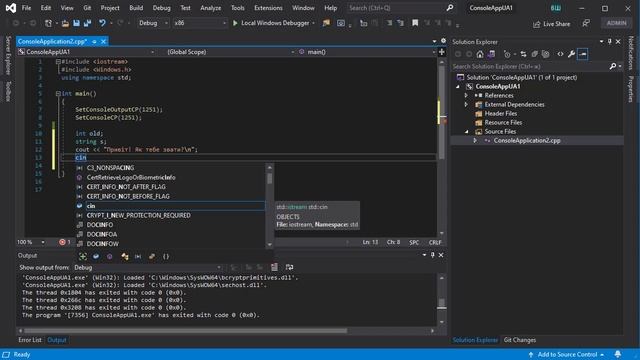Toggle Show All Files in Solution Explorer

(545, 54)
